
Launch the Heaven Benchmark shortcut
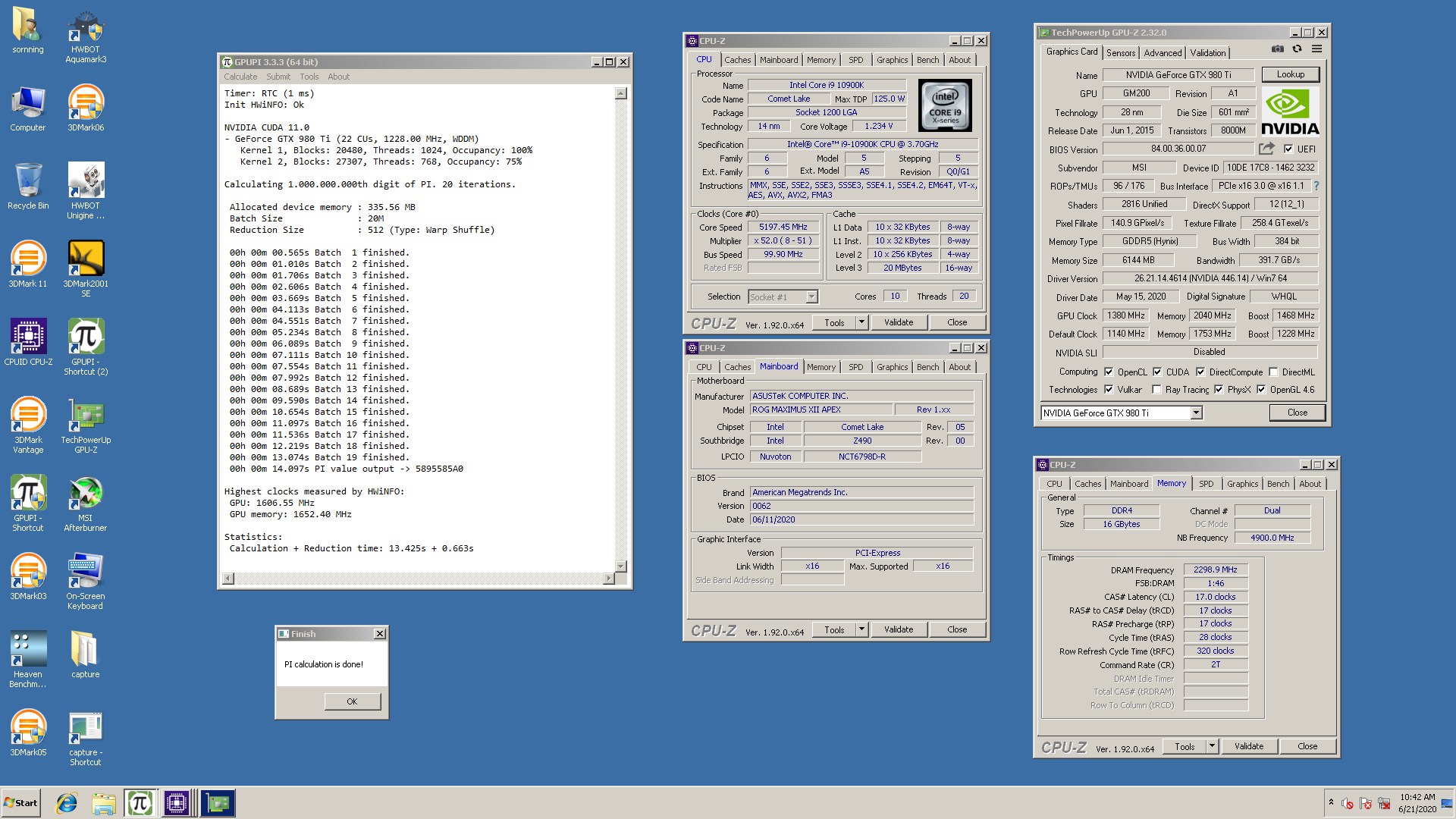pyautogui.click(x=28, y=660)
